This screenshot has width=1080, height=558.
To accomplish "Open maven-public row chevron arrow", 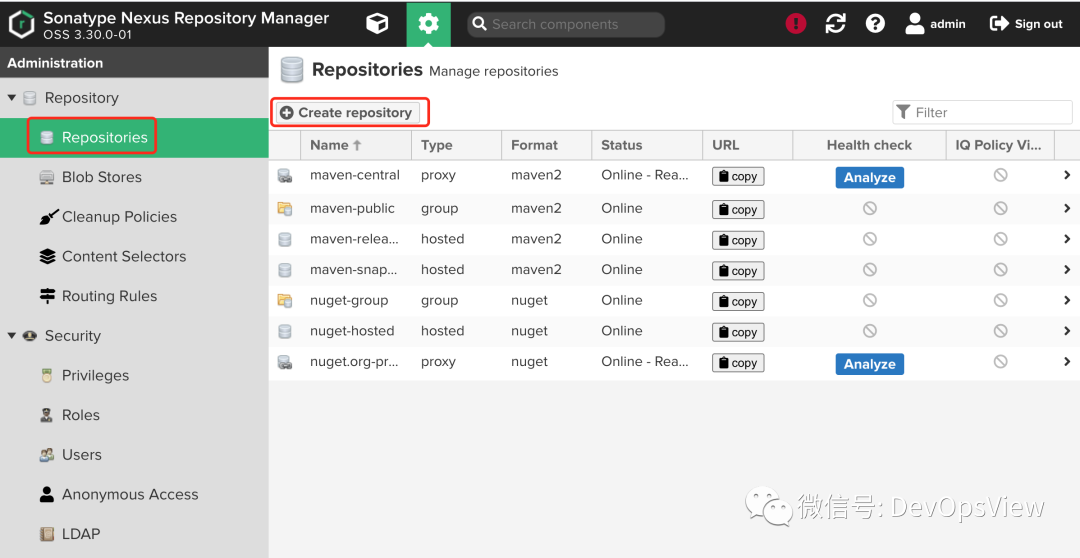I will point(1067,208).
